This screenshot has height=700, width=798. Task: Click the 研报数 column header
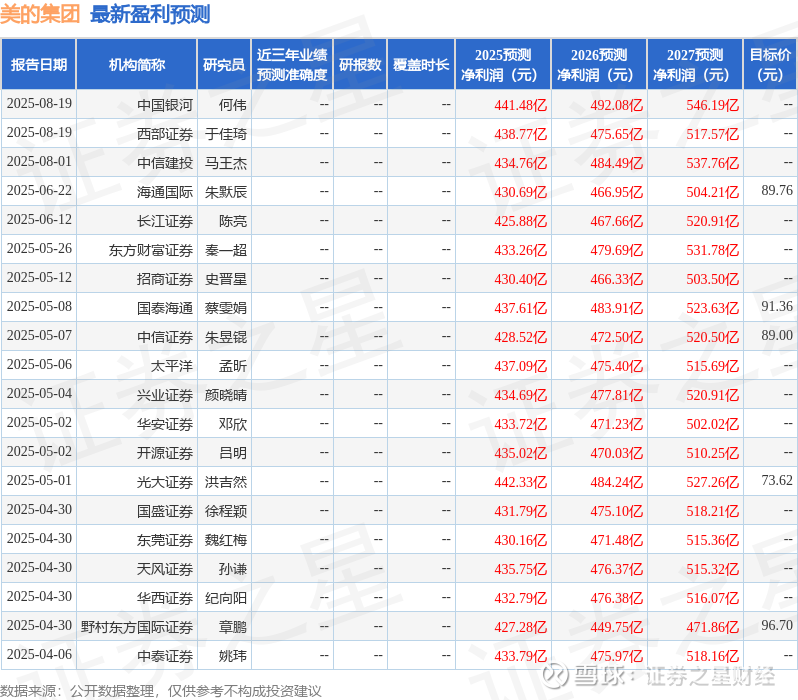360,65
